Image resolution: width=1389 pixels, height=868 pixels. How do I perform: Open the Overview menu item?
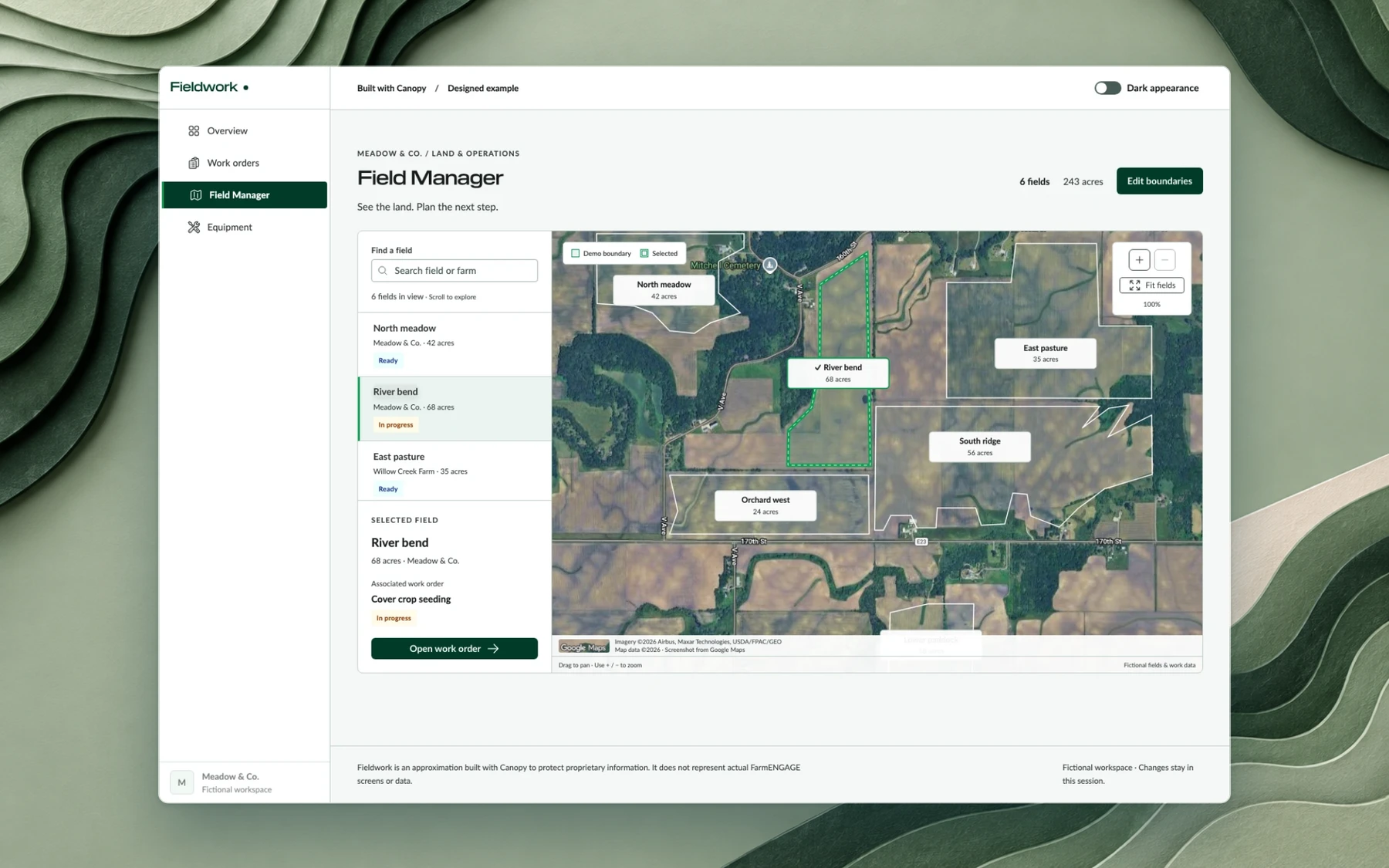245,131
